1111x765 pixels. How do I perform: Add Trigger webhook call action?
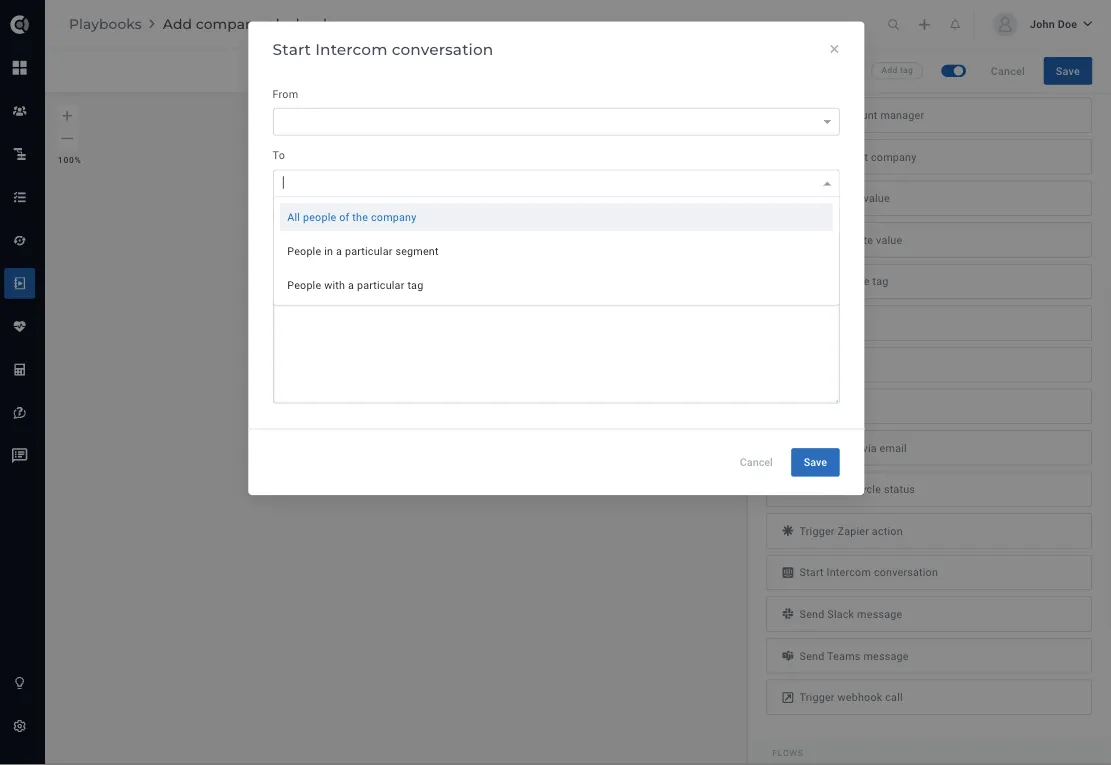[x=928, y=698]
